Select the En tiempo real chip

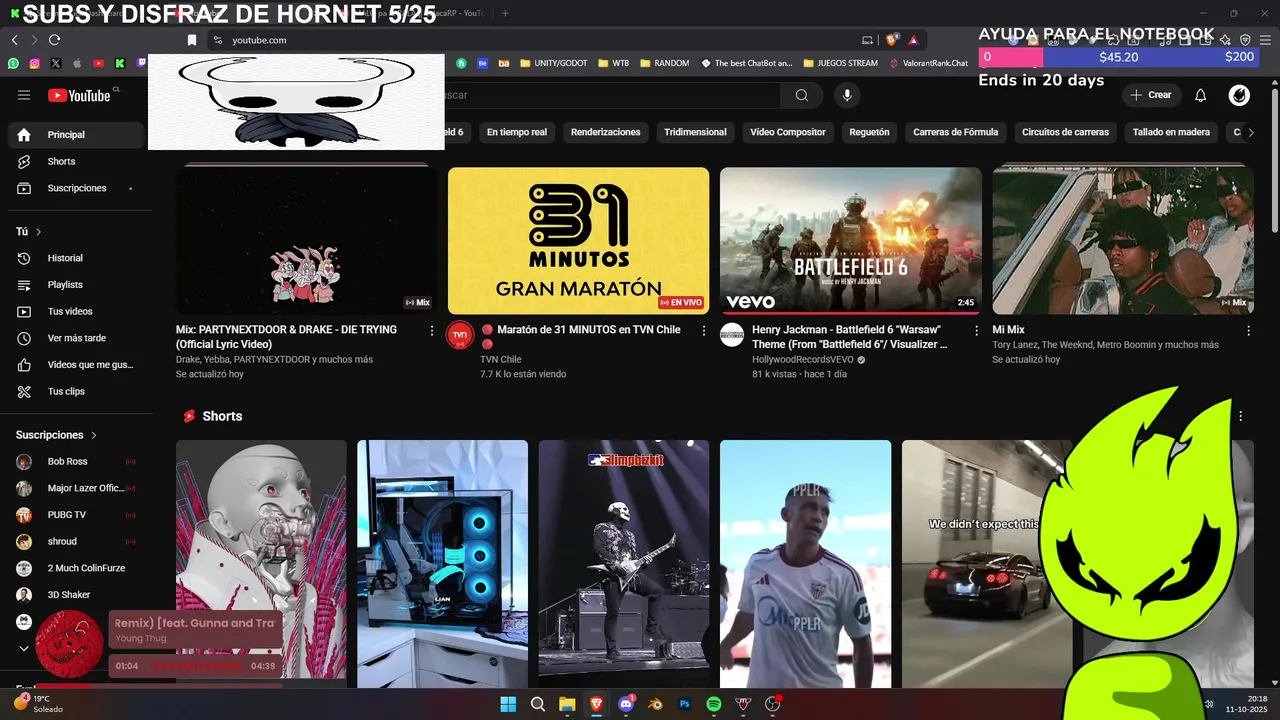517,132
